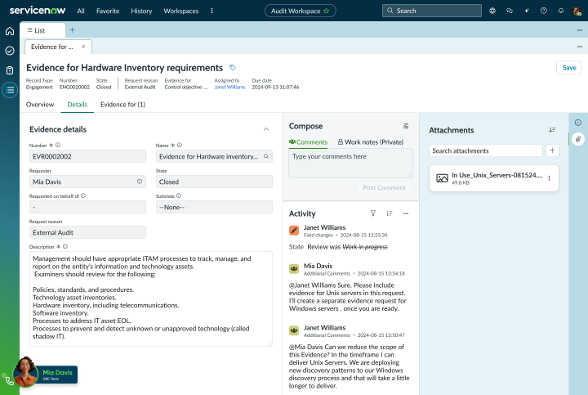
Task: Click the Save button
Action: 569,68
